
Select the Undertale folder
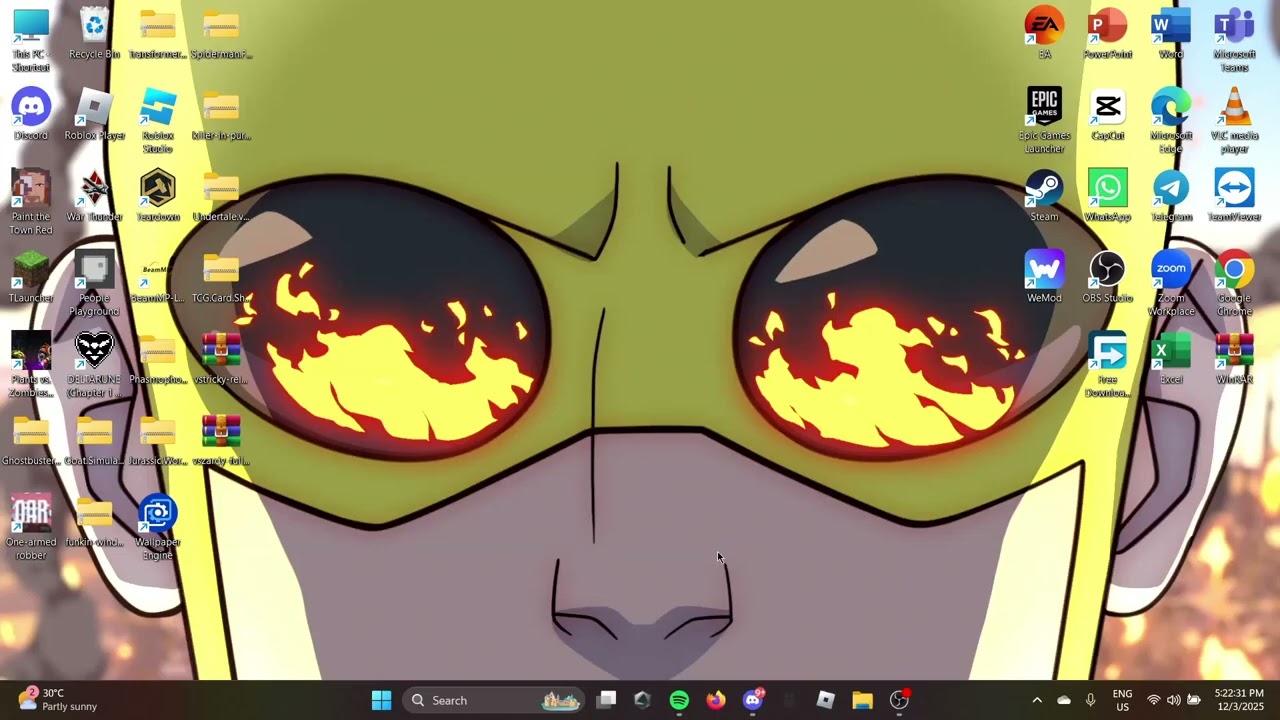tap(221, 196)
